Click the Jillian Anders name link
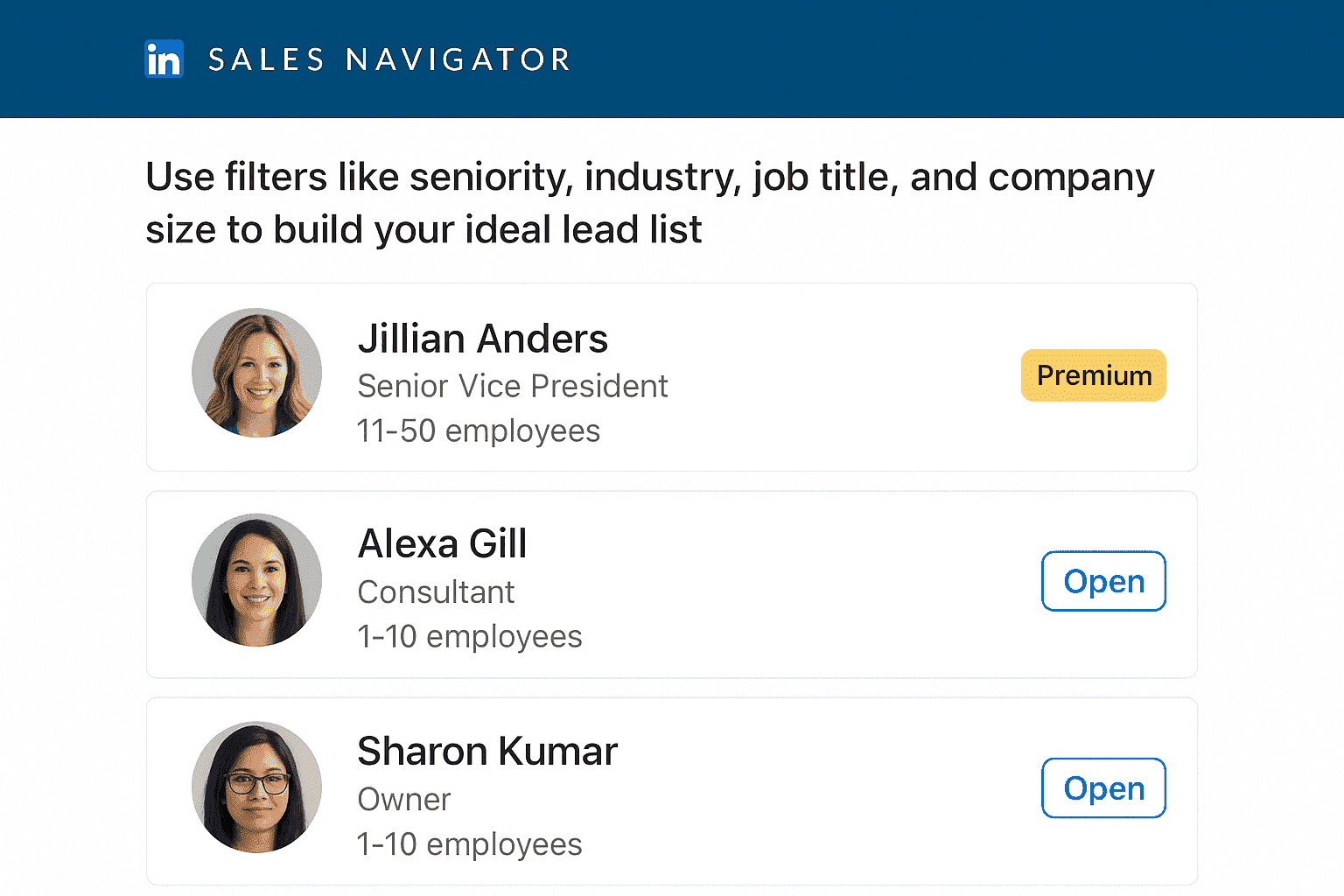This screenshot has height=896, width=1344. [482, 339]
